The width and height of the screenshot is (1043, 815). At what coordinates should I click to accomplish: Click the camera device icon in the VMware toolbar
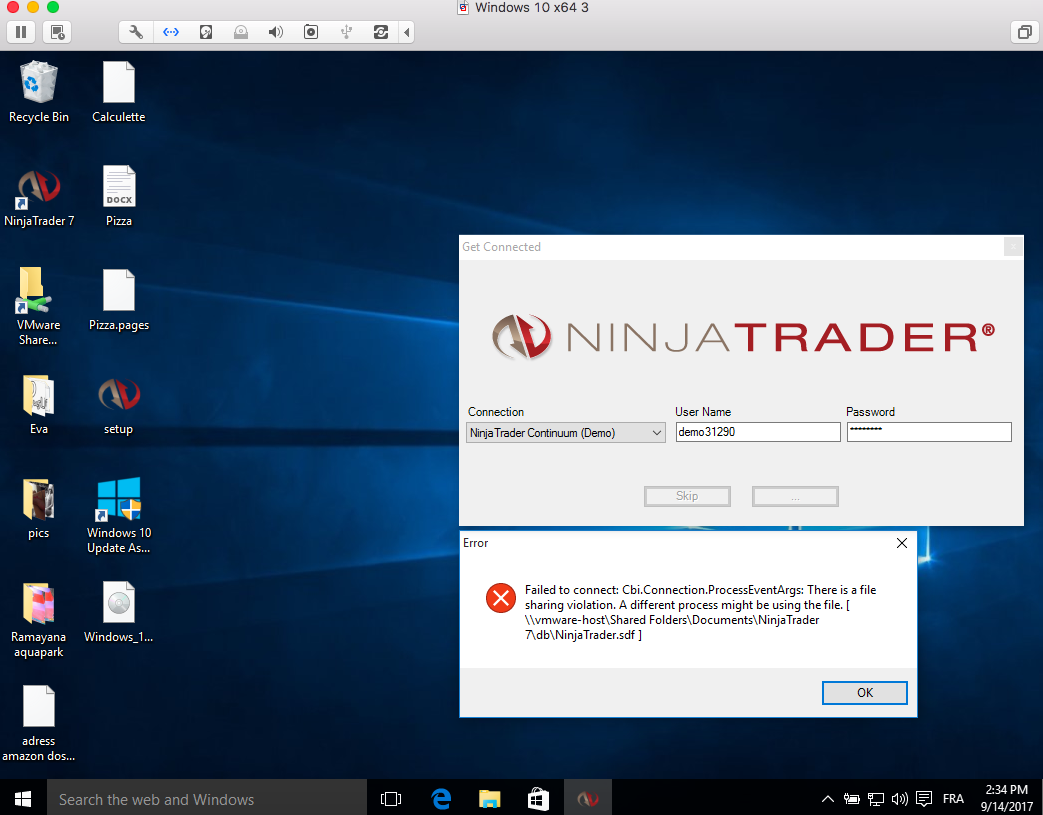click(311, 32)
